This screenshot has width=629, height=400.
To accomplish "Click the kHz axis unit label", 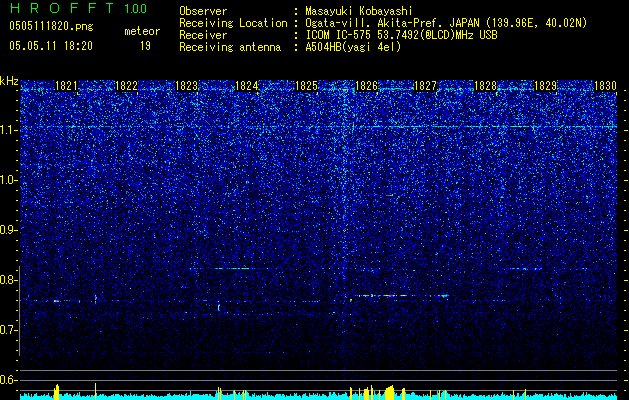I will [9, 81].
